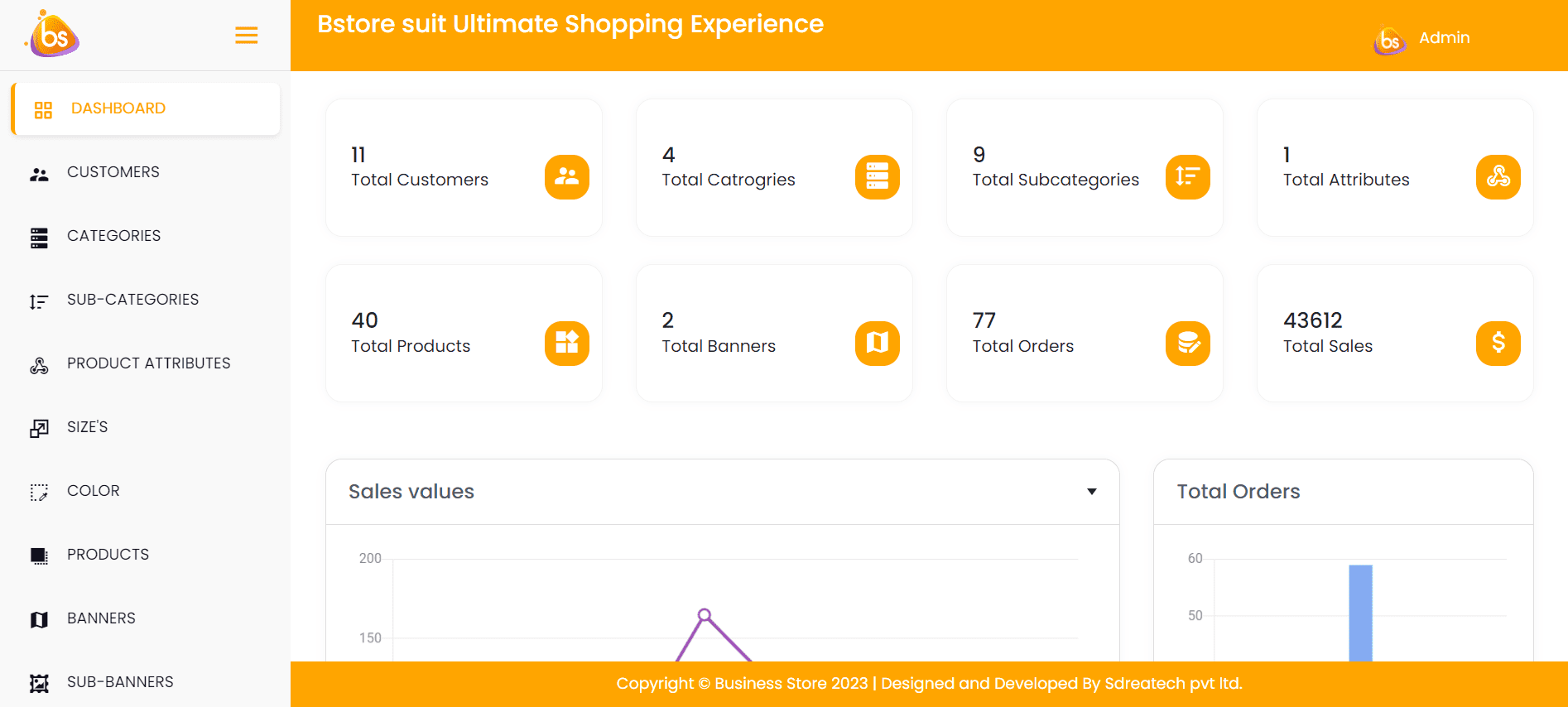Click the Total Sales label
The image size is (1568, 707).
1328,346
